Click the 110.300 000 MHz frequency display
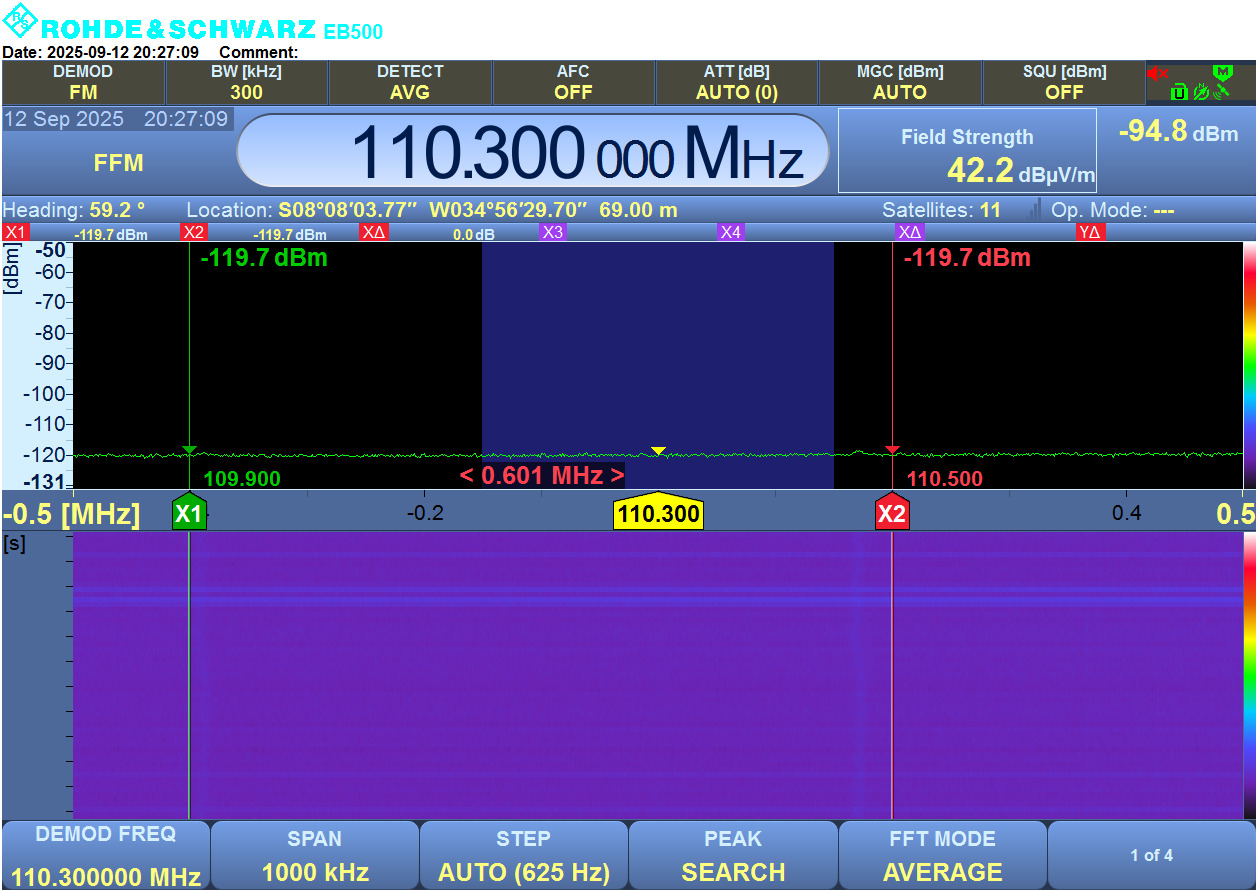This screenshot has width=1258, height=890. (x=533, y=151)
